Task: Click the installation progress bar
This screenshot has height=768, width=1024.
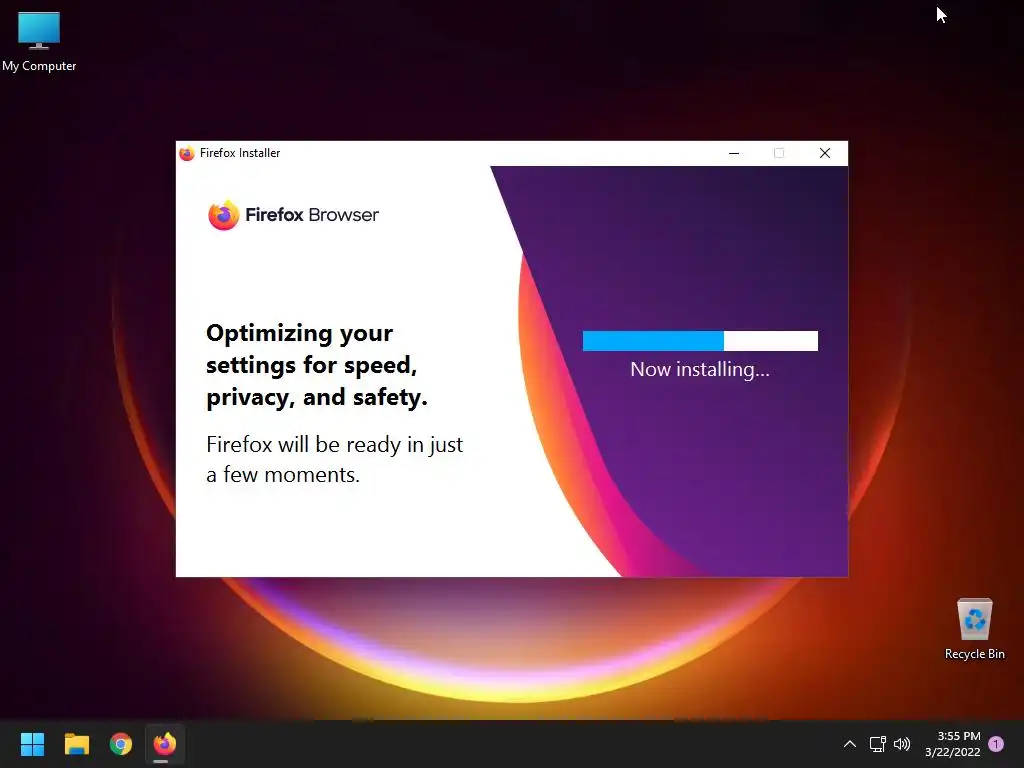Action: tap(700, 341)
